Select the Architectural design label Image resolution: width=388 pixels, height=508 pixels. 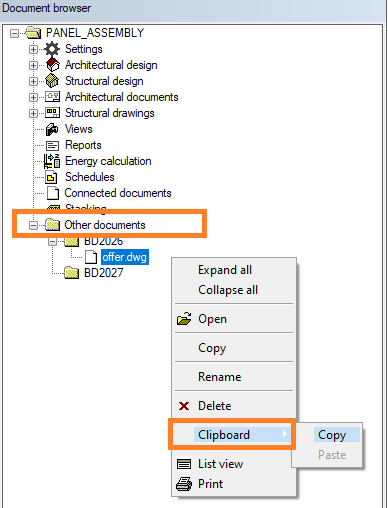pos(111,65)
